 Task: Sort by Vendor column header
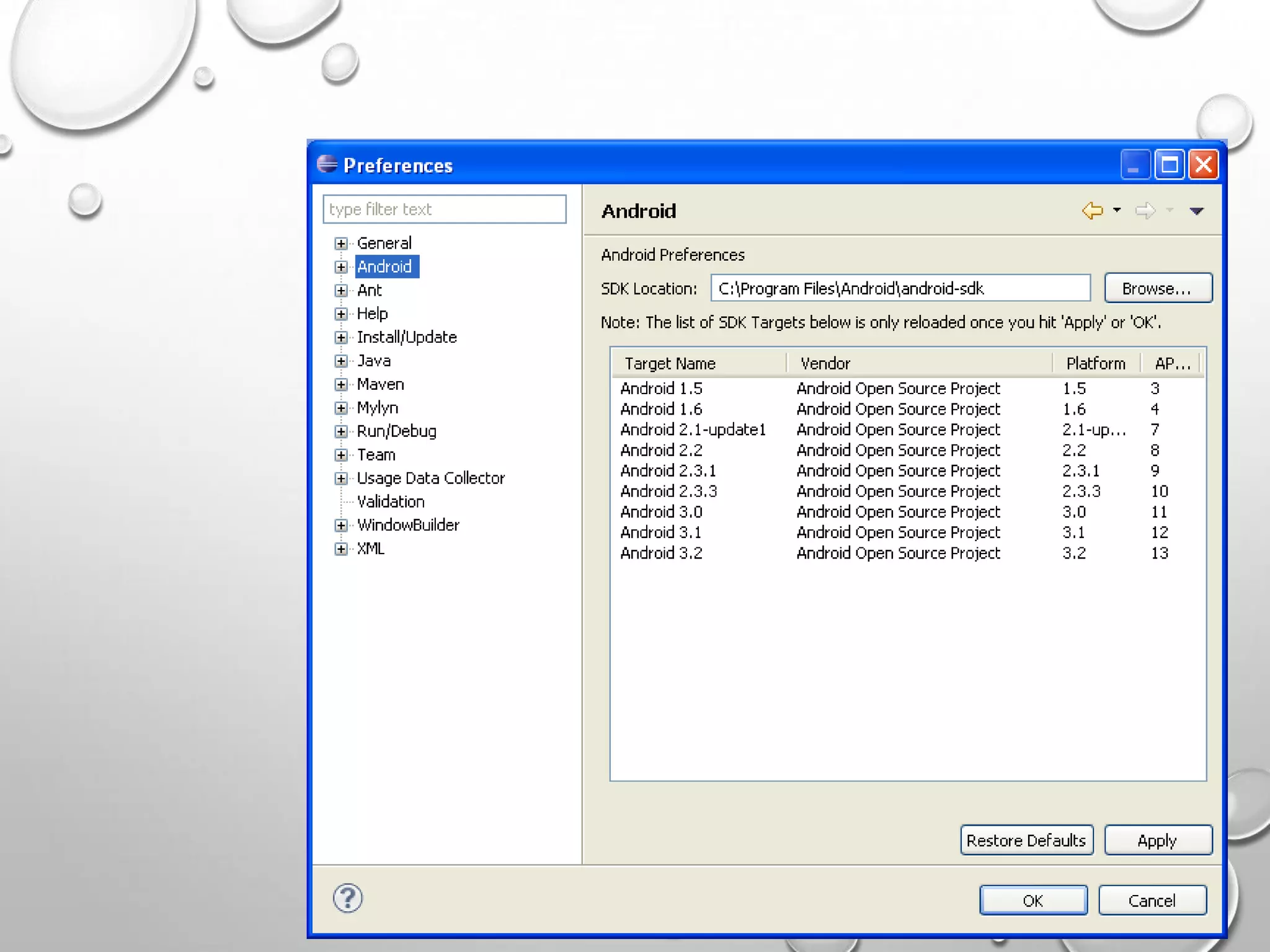click(x=920, y=363)
